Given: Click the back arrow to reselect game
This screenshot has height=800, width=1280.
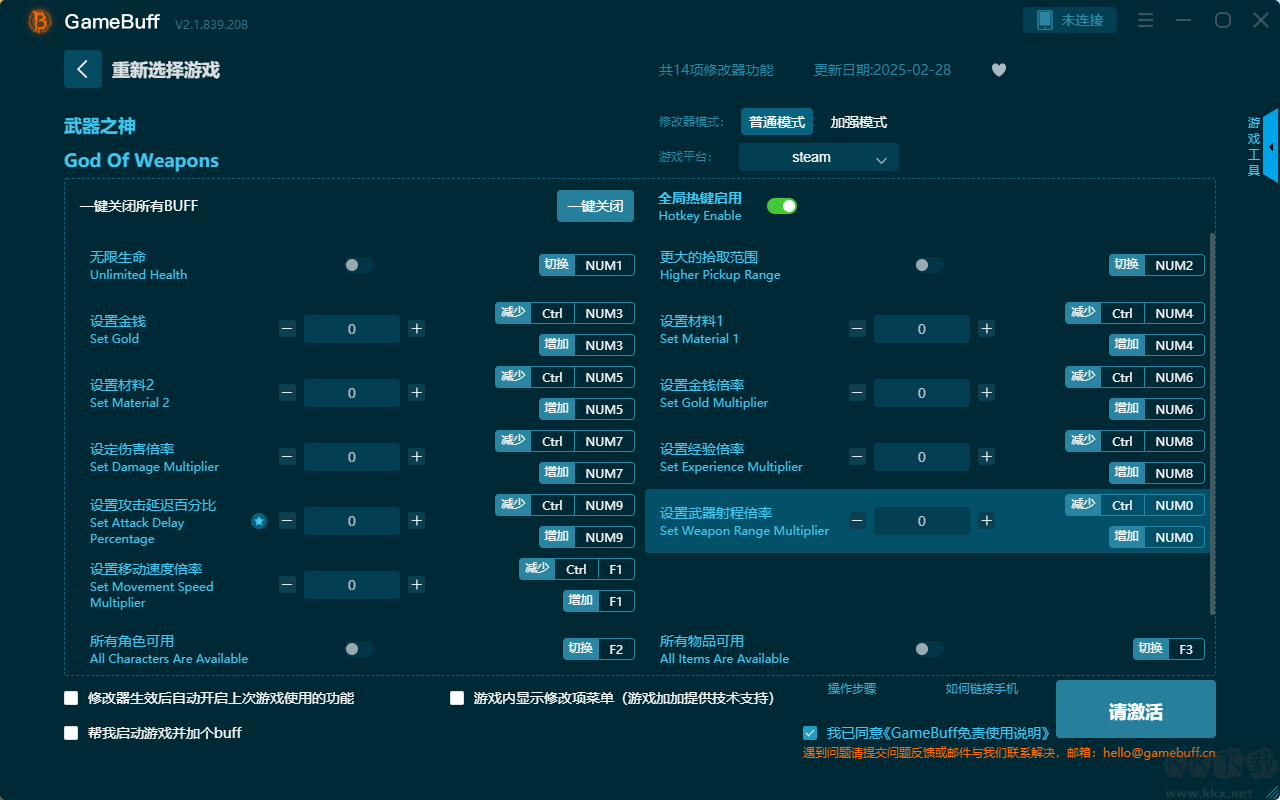Looking at the screenshot, I should click(83, 69).
